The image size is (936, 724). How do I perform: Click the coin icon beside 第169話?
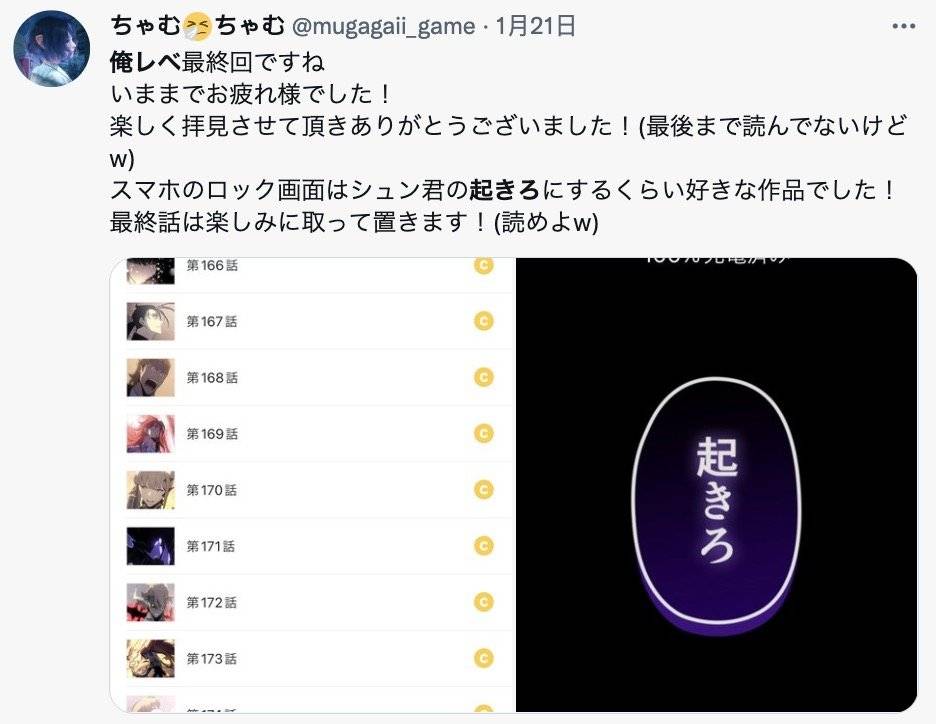(x=484, y=433)
